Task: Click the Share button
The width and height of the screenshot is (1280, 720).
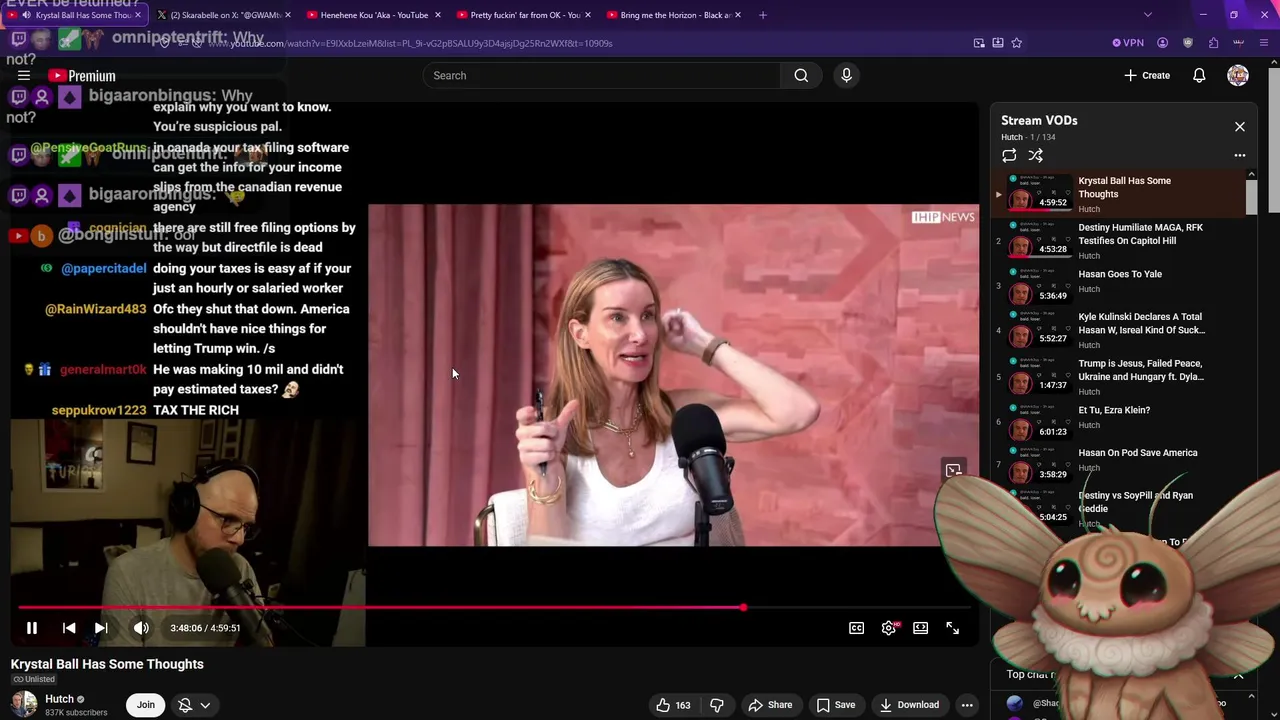Action: tap(770, 705)
